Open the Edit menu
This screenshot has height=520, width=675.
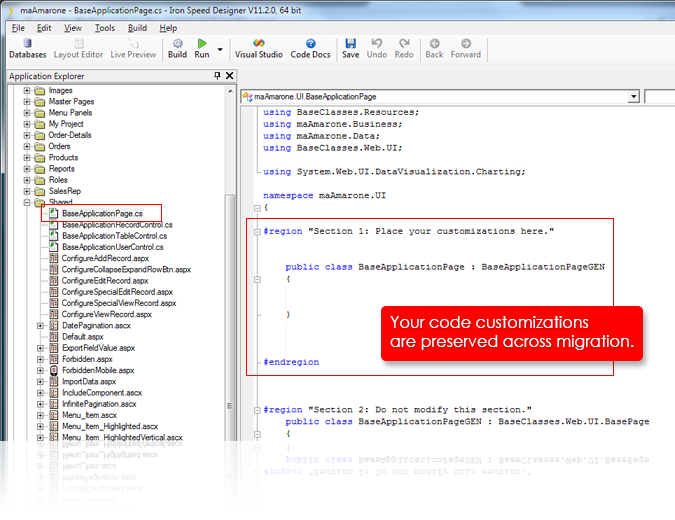(44, 28)
